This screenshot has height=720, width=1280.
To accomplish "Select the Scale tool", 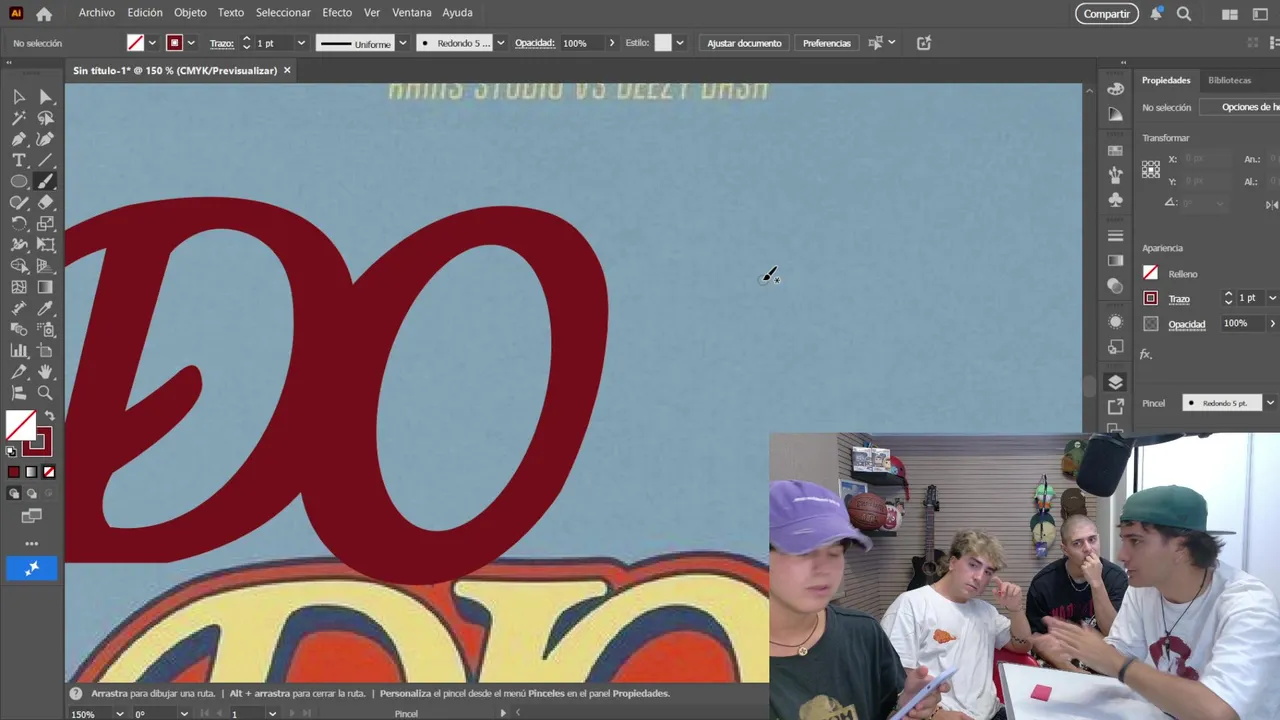I will (x=45, y=223).
